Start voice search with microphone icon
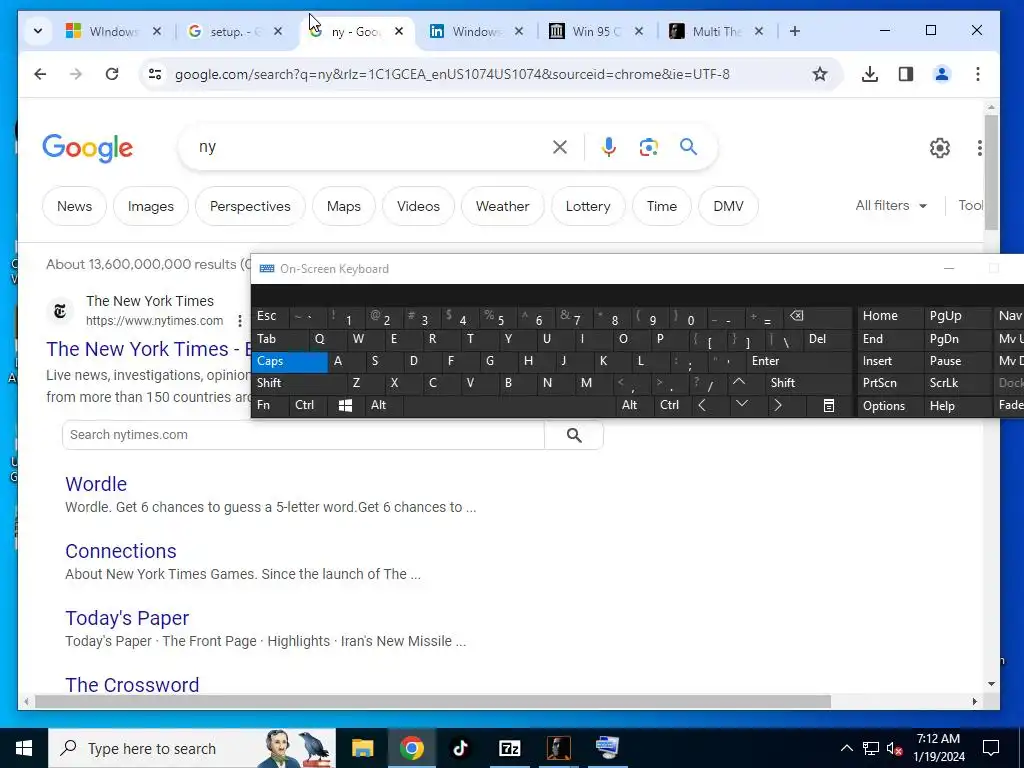The image size is (1024, 768). tap(609, 147)
